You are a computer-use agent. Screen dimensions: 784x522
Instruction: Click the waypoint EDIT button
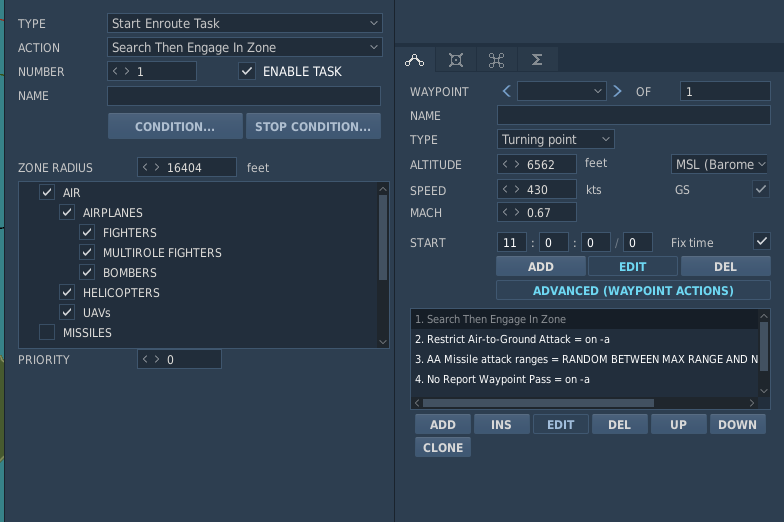[632, 266]
